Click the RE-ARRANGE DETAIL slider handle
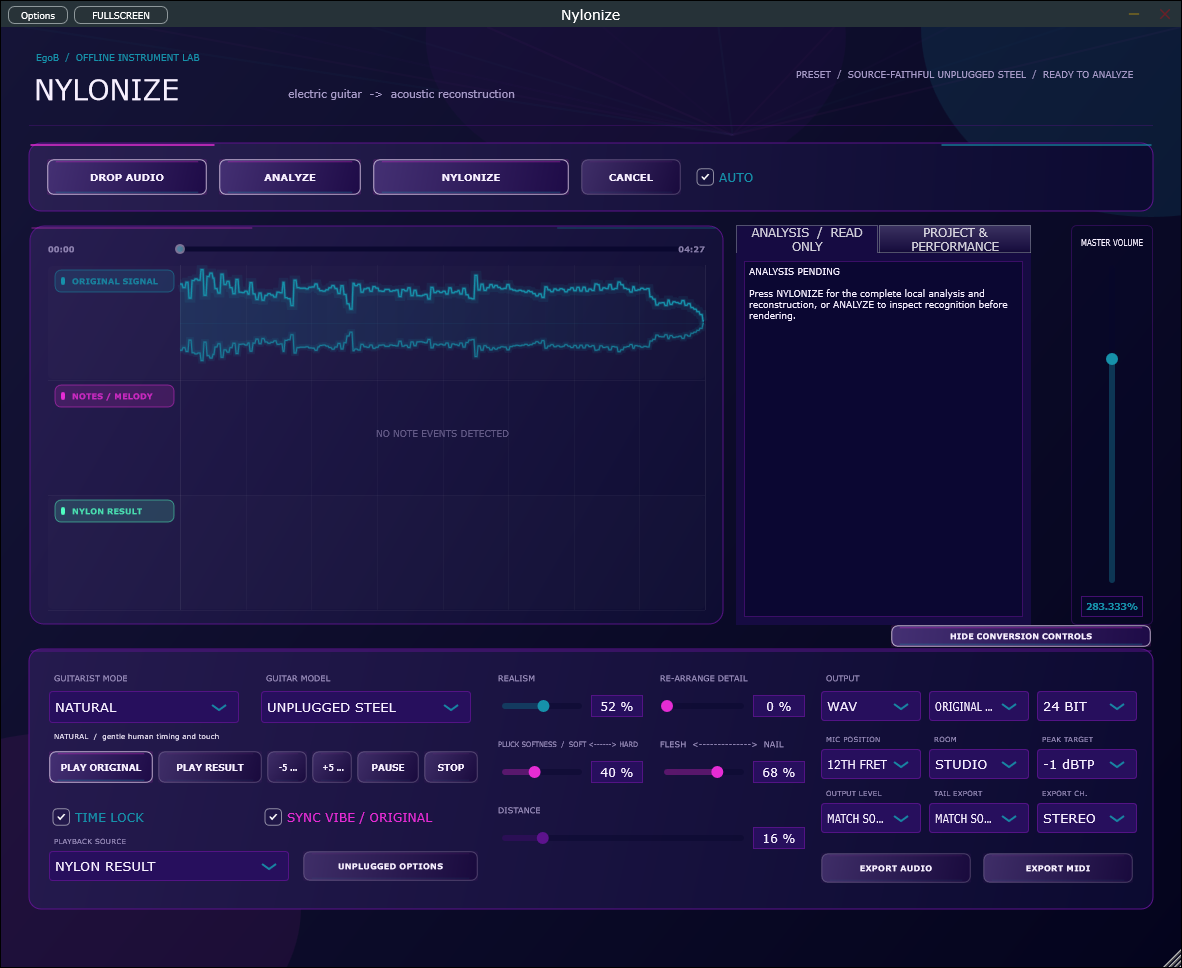This screenshot has height=968, width=1182. pos(666,706)
